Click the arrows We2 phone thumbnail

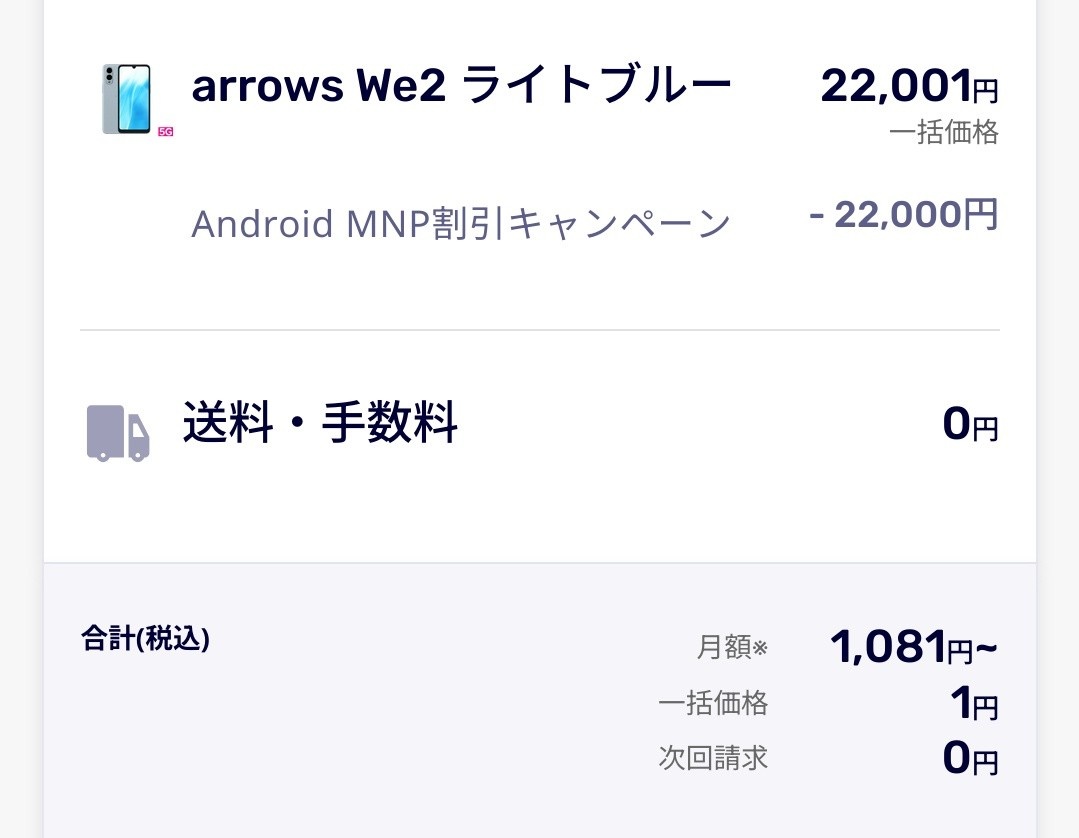[126, 99]
